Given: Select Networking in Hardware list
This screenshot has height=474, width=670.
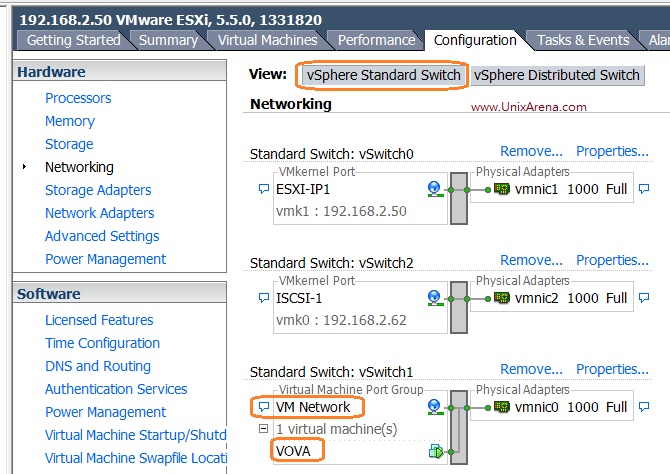Looking at the screenshot, I should tap(79, 167).
